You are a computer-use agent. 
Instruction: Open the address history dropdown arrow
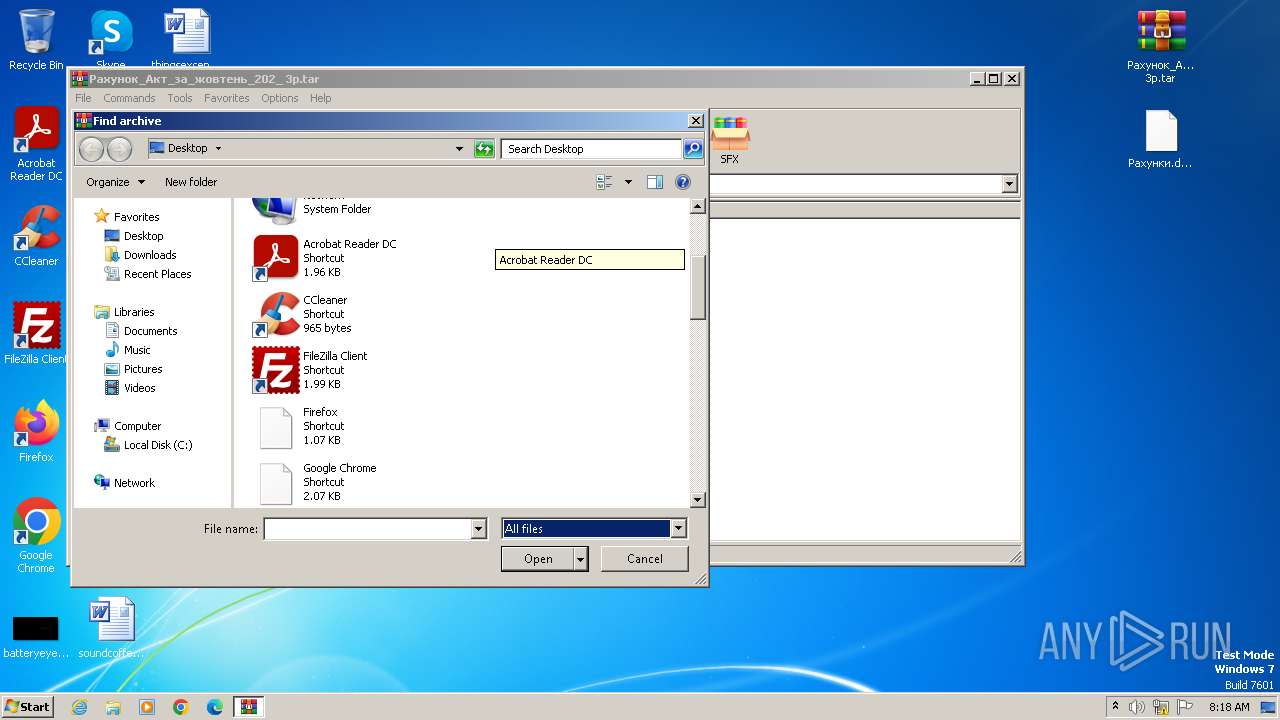460,149
